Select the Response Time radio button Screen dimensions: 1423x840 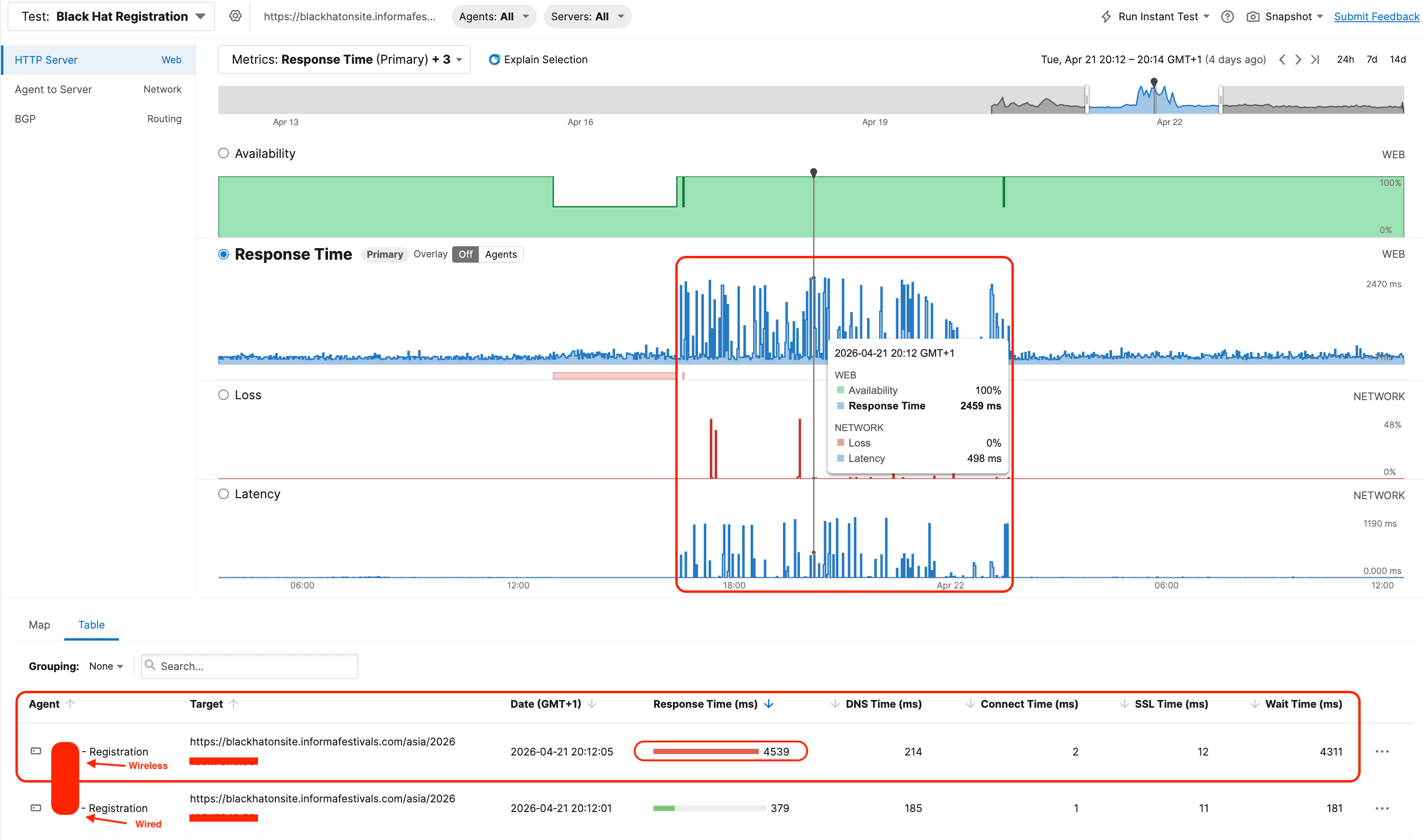(x=224, y=254)
